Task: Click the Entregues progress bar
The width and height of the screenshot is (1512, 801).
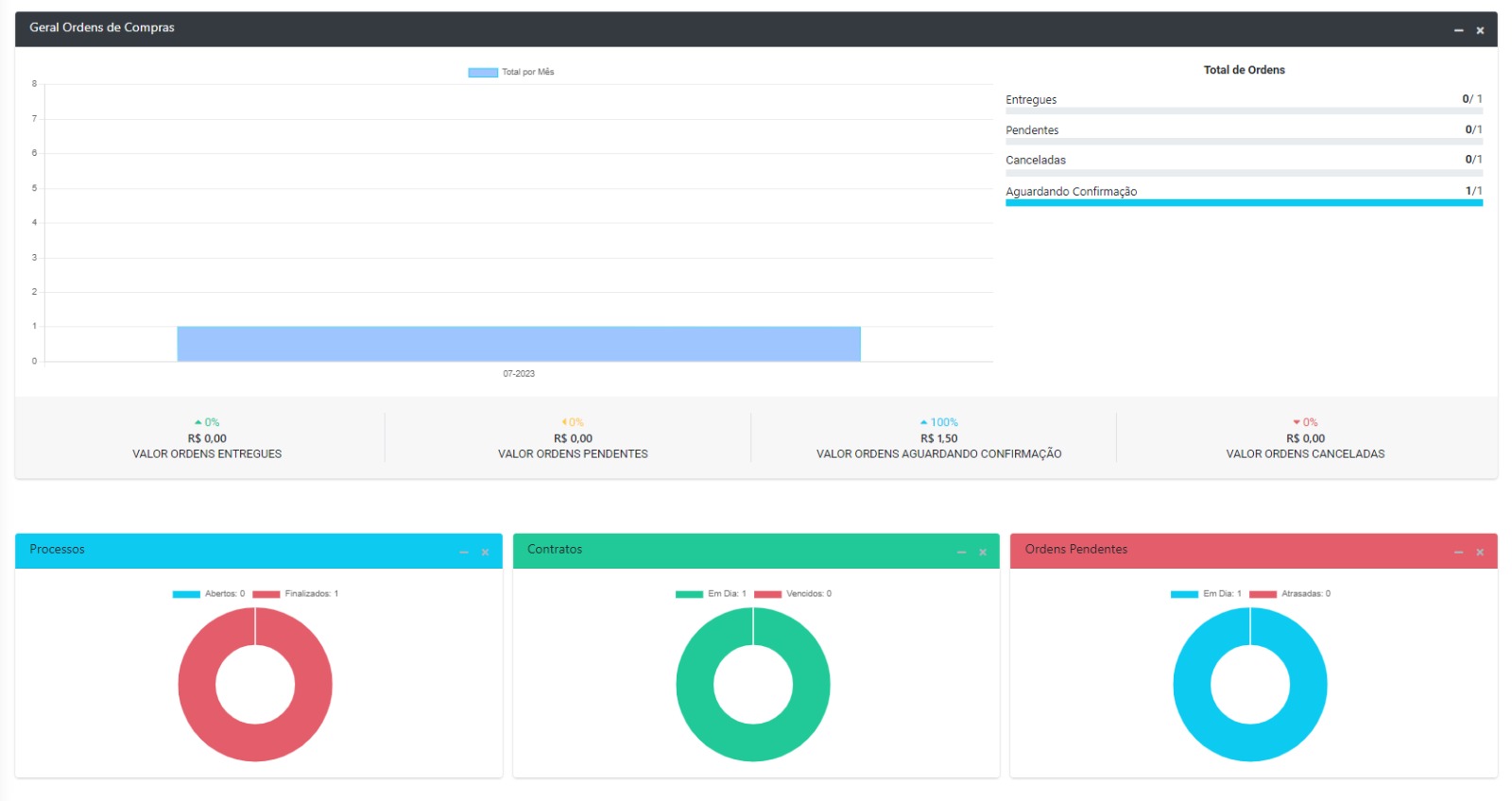Action: click(1244, 111)
